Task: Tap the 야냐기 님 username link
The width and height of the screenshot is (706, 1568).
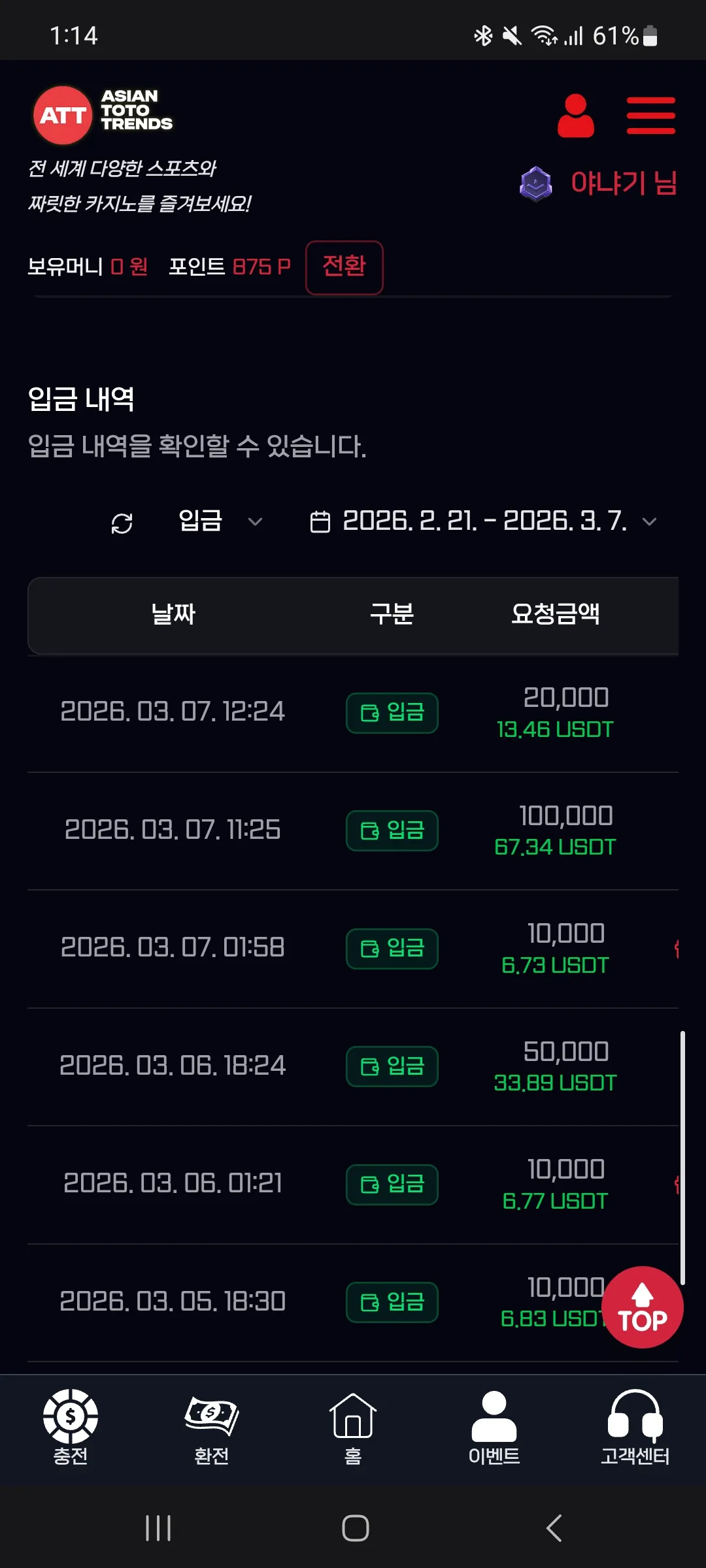Action: click(x=624, y=183)
